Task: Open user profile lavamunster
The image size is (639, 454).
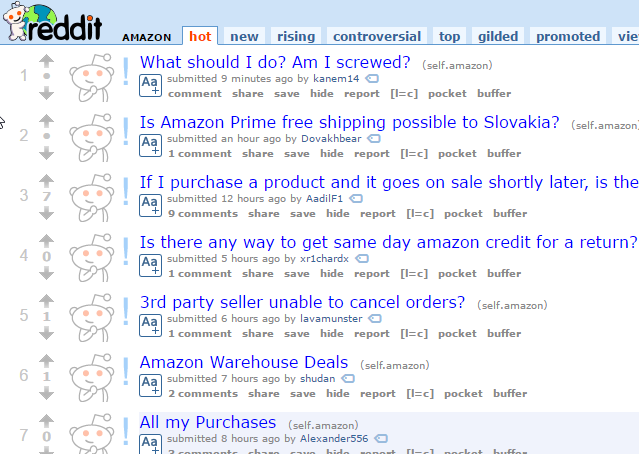Action: 331,319
